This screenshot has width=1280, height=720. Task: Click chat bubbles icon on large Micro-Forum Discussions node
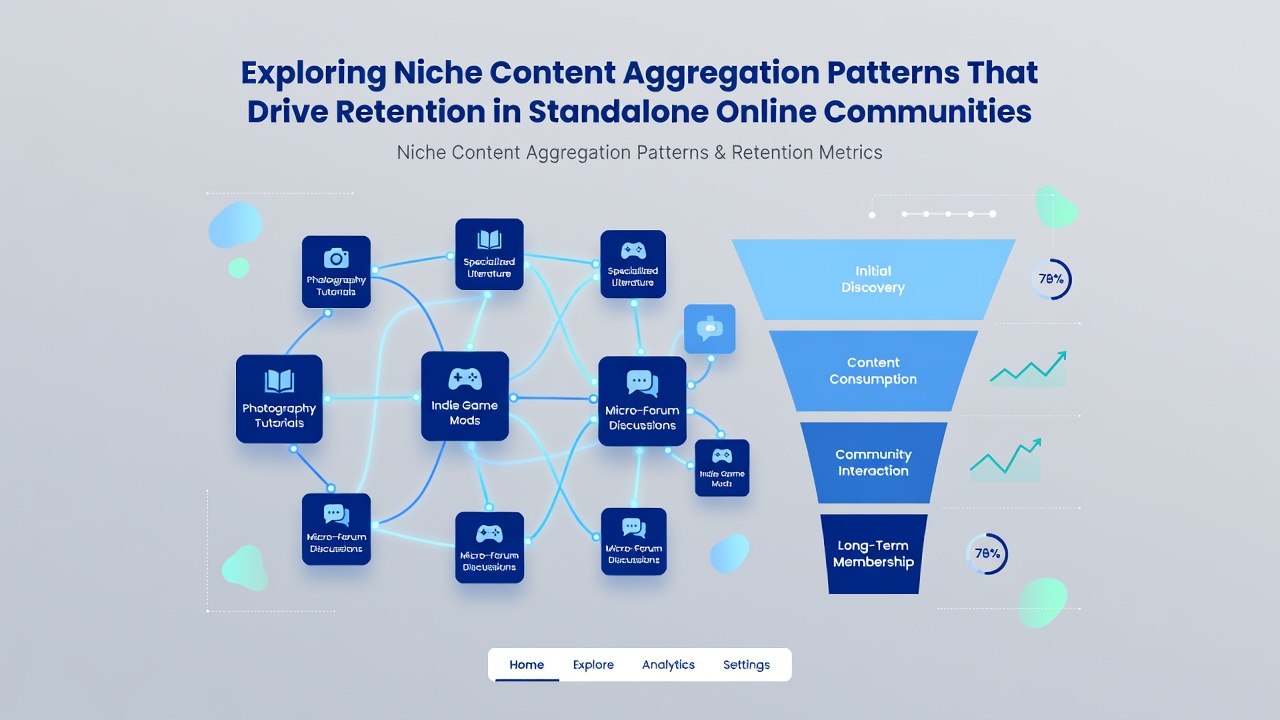(642, 384)
